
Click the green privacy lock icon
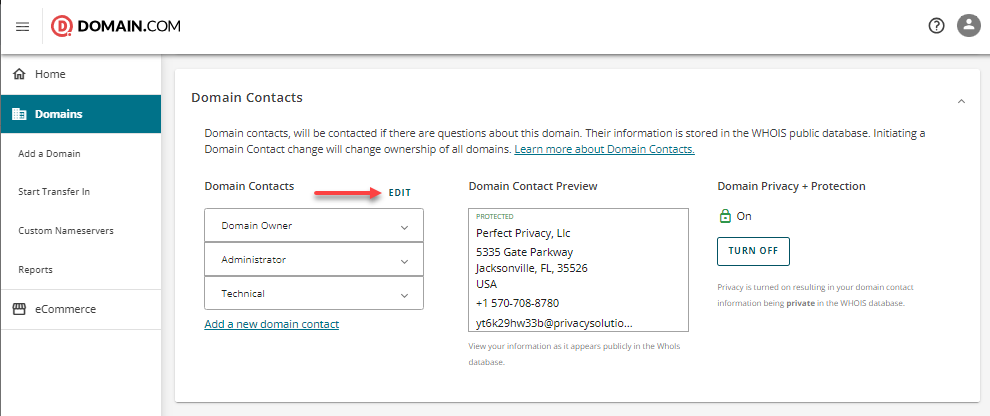(x=725, y=216)
